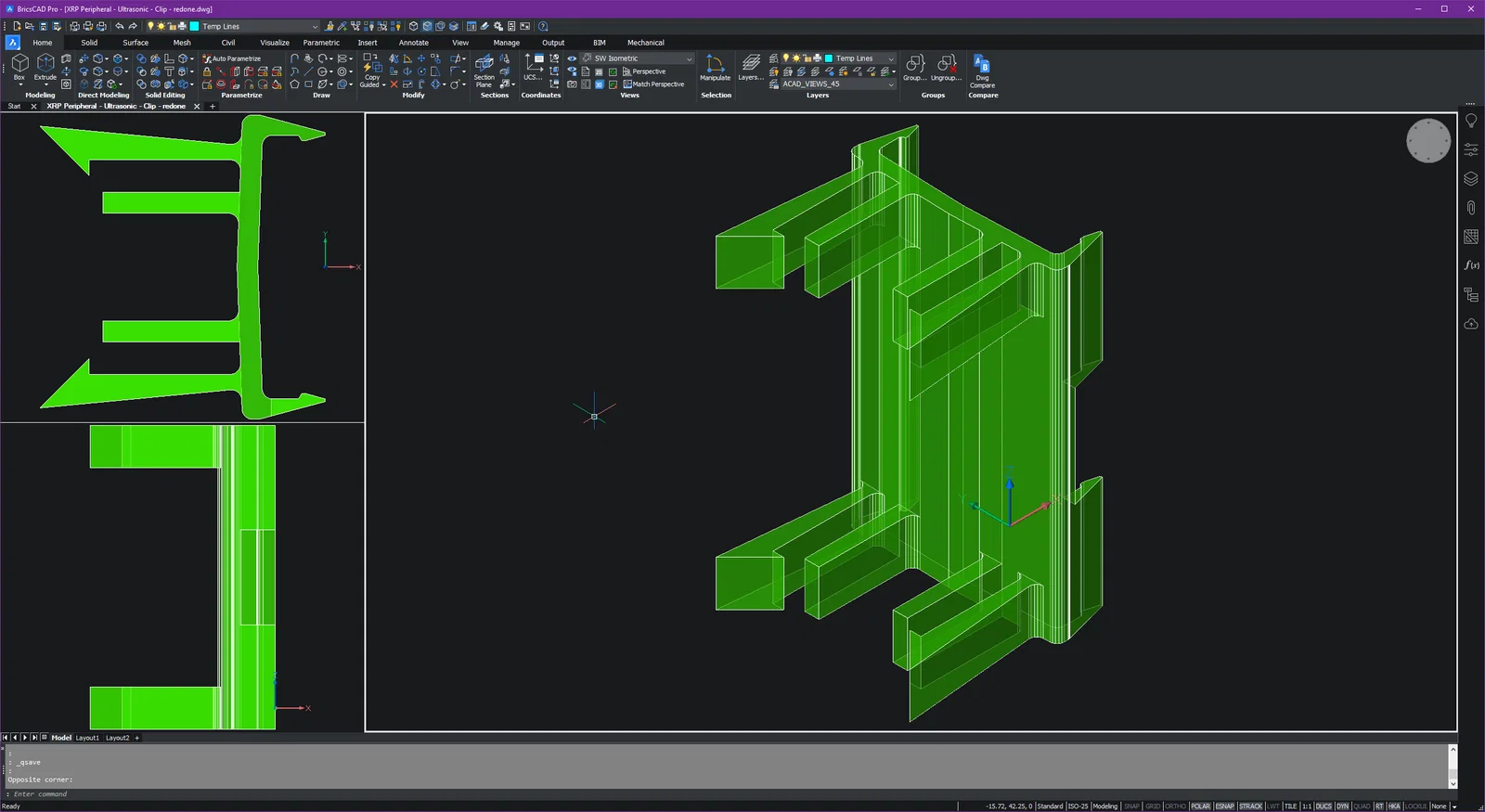Expand the SW Isometric view dropdown
Viewport: 1485px width, 812px height.
pos(689,58)
